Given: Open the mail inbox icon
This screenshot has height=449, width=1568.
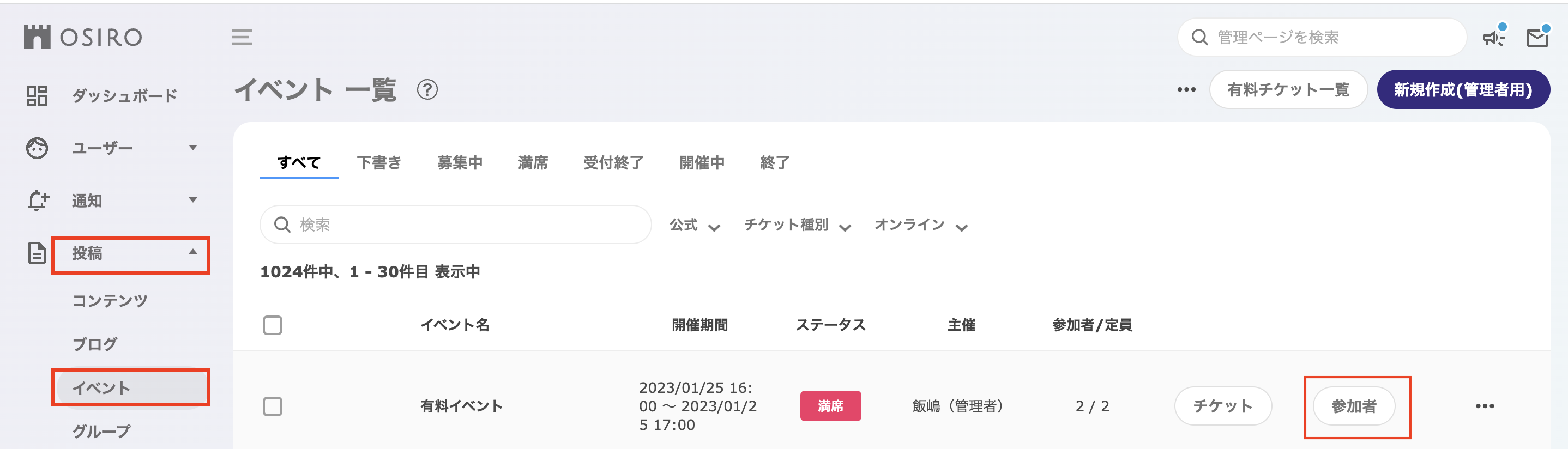Looking at the screenshot, I should click(x=1537, y=38).
